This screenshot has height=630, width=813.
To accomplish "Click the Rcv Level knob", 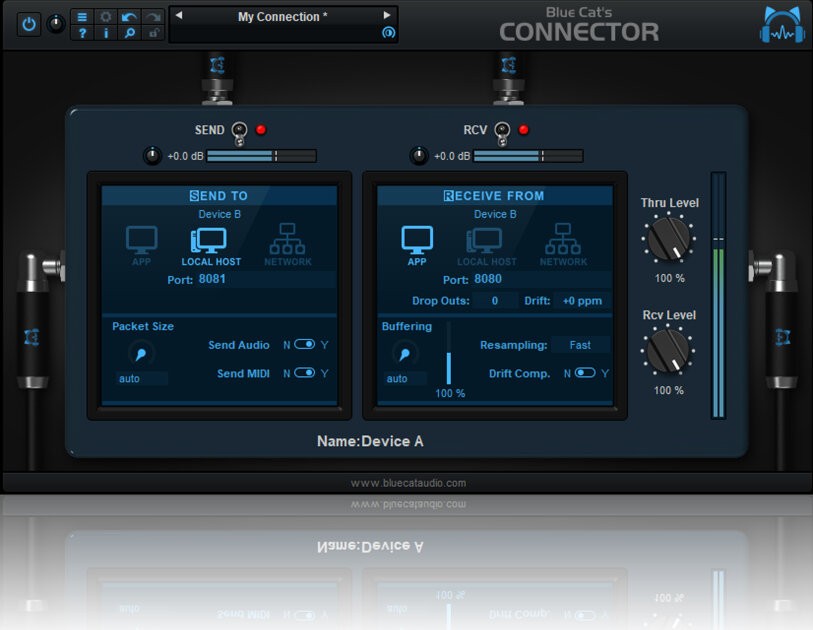I will pyautogui.click(x=668, y=351).
